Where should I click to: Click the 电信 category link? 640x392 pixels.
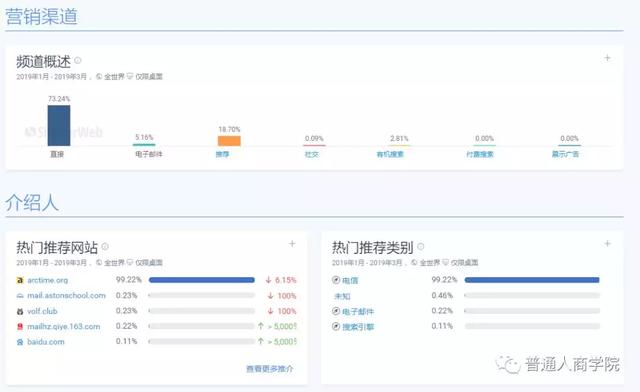click(x=350, y=281)
